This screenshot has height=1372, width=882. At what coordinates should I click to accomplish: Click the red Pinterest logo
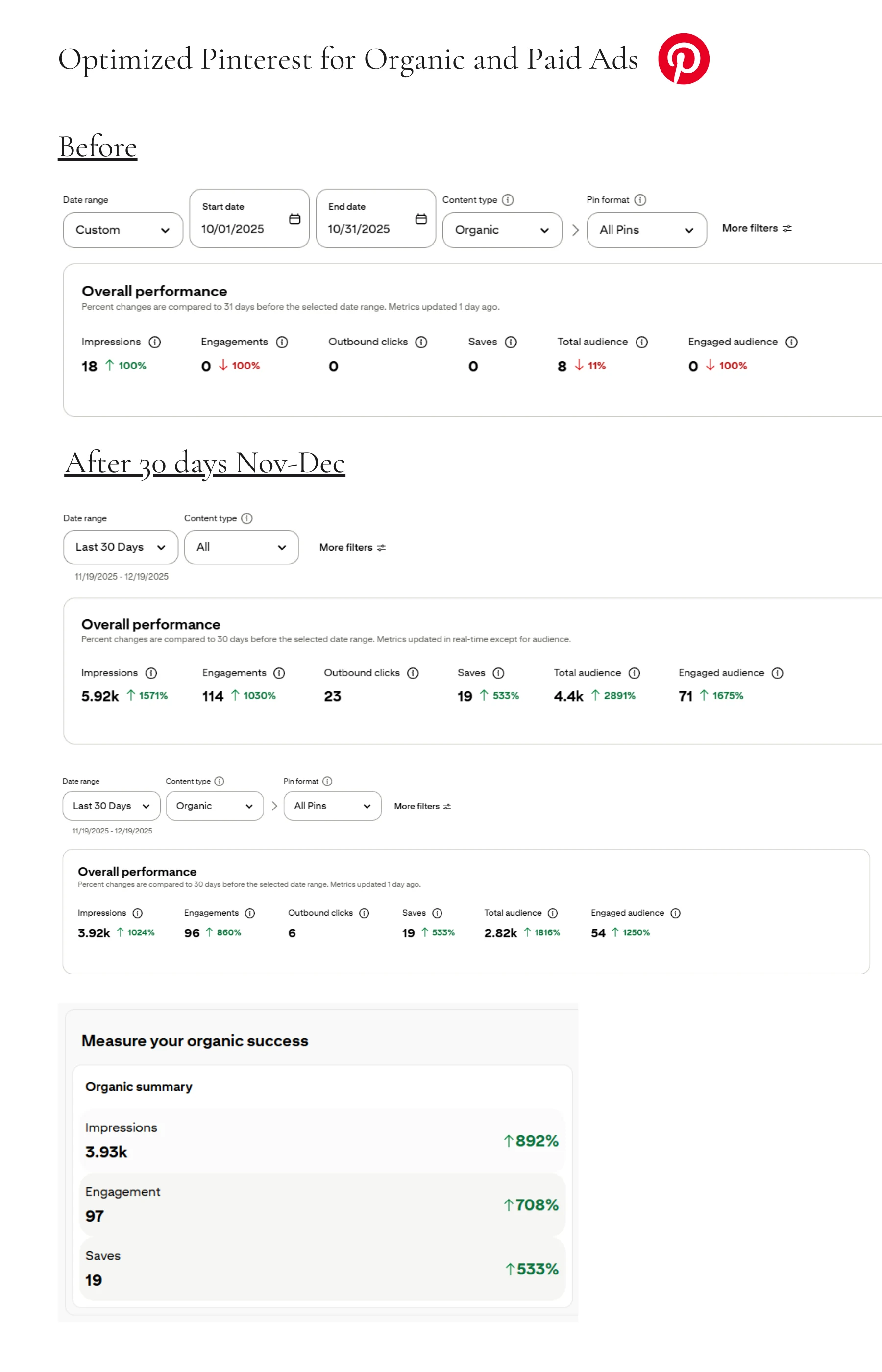683,59
